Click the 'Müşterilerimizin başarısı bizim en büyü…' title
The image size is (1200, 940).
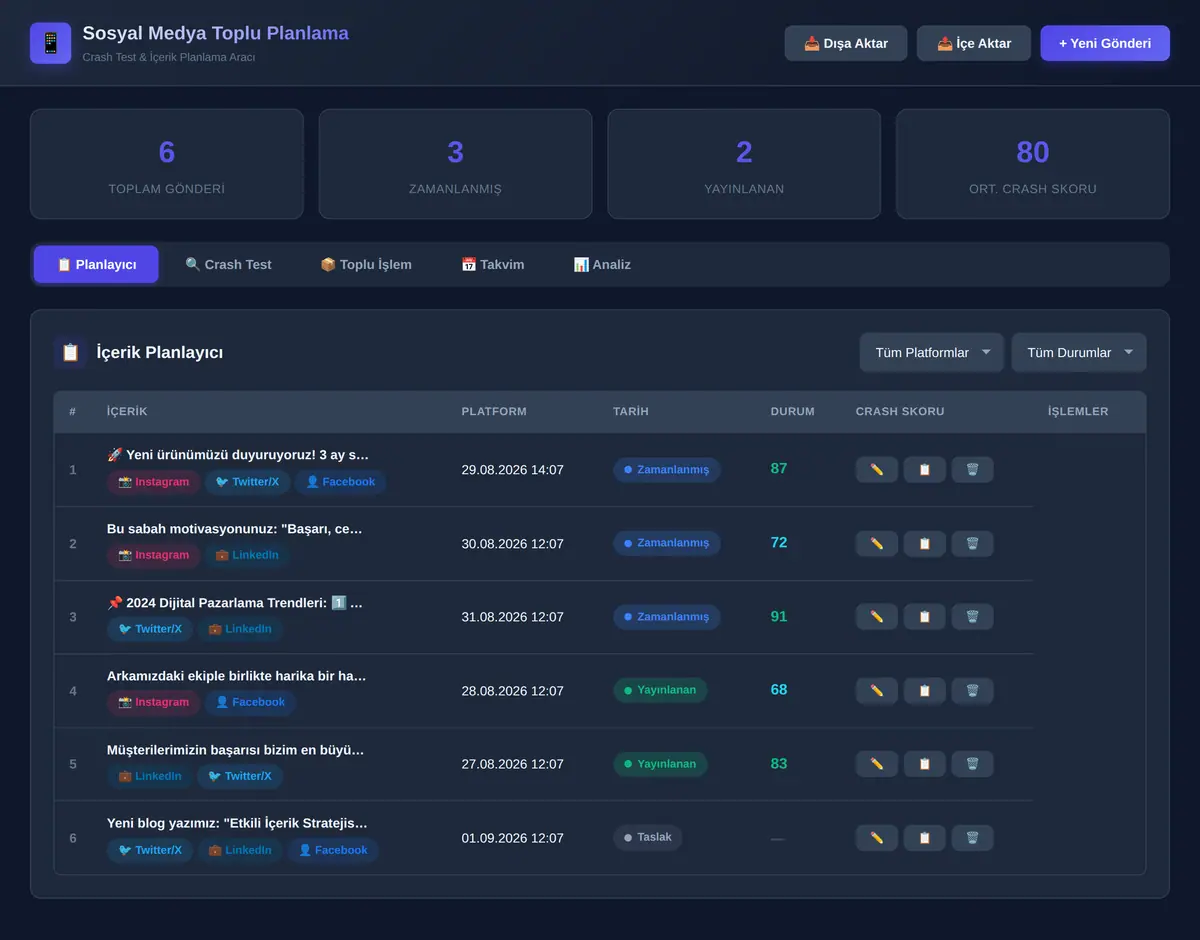(x=236, y=750)
